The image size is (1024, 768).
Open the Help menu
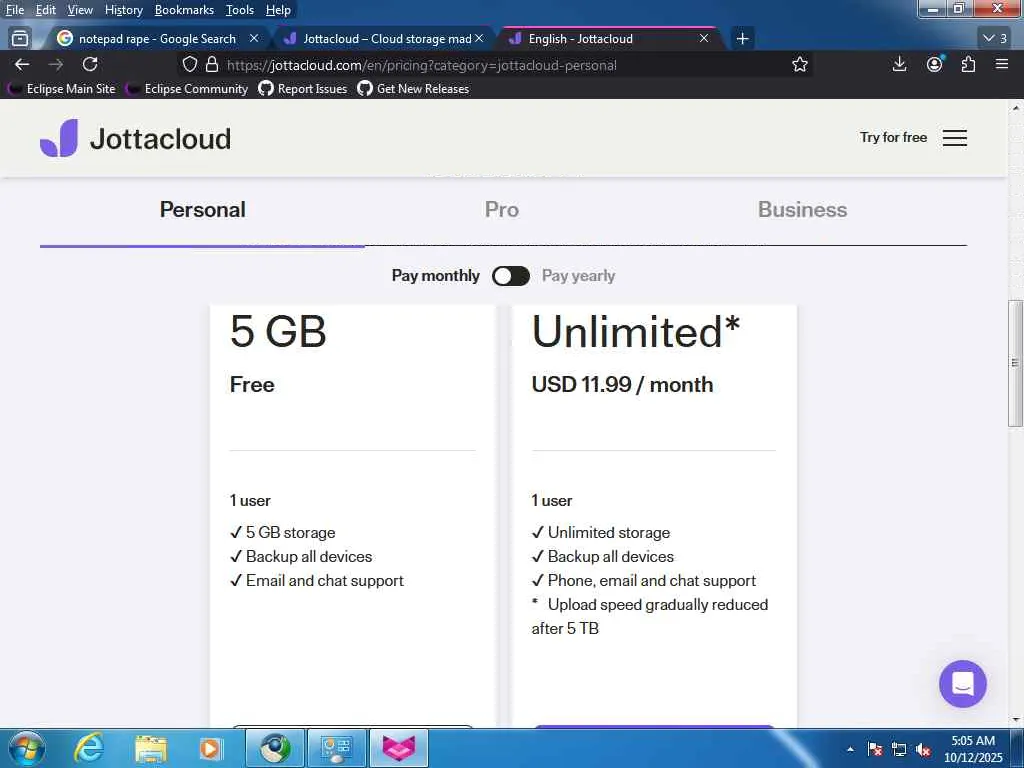coord(278,10)
